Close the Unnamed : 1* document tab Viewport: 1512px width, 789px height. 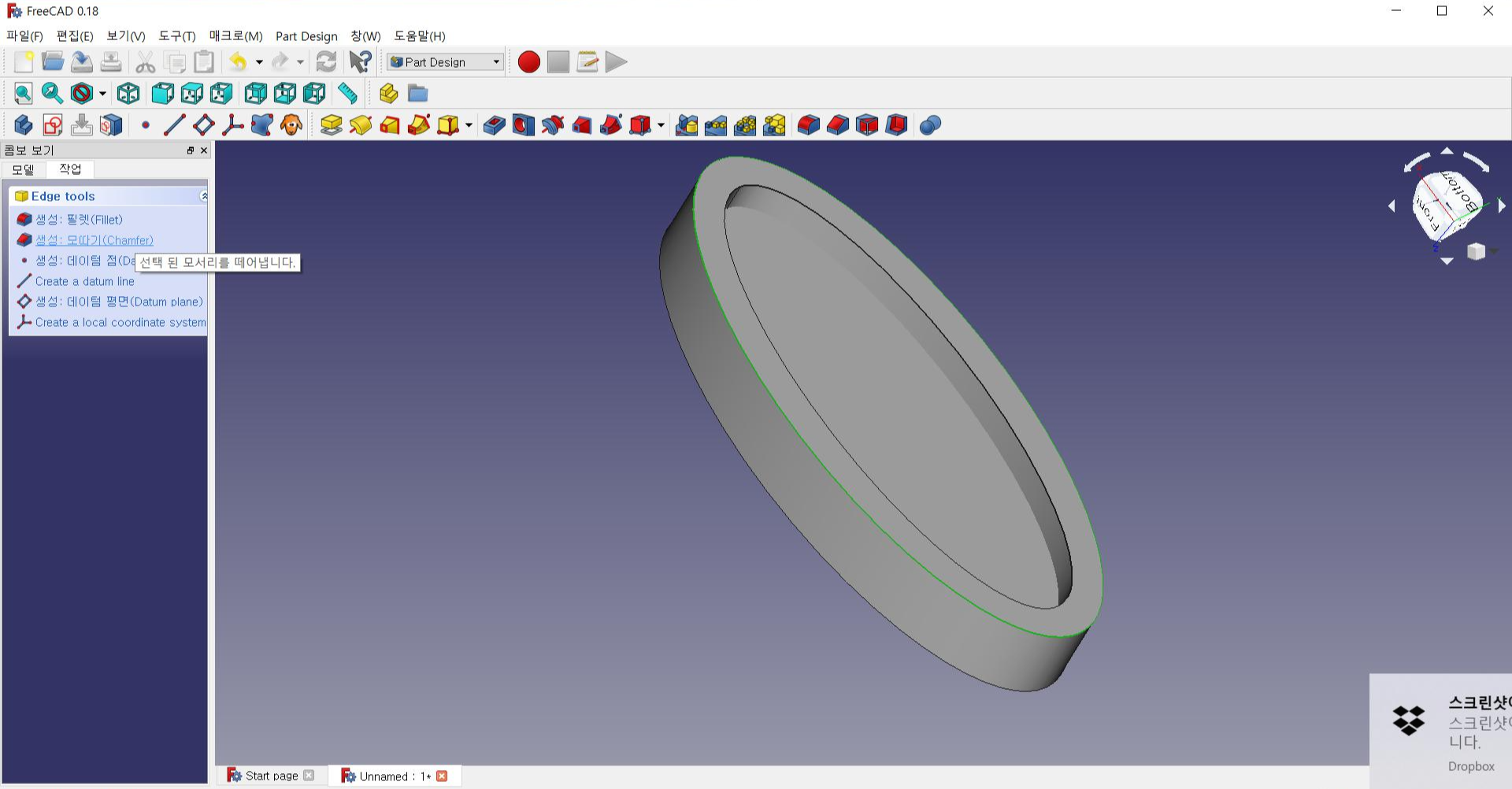[x=442, y=776]
